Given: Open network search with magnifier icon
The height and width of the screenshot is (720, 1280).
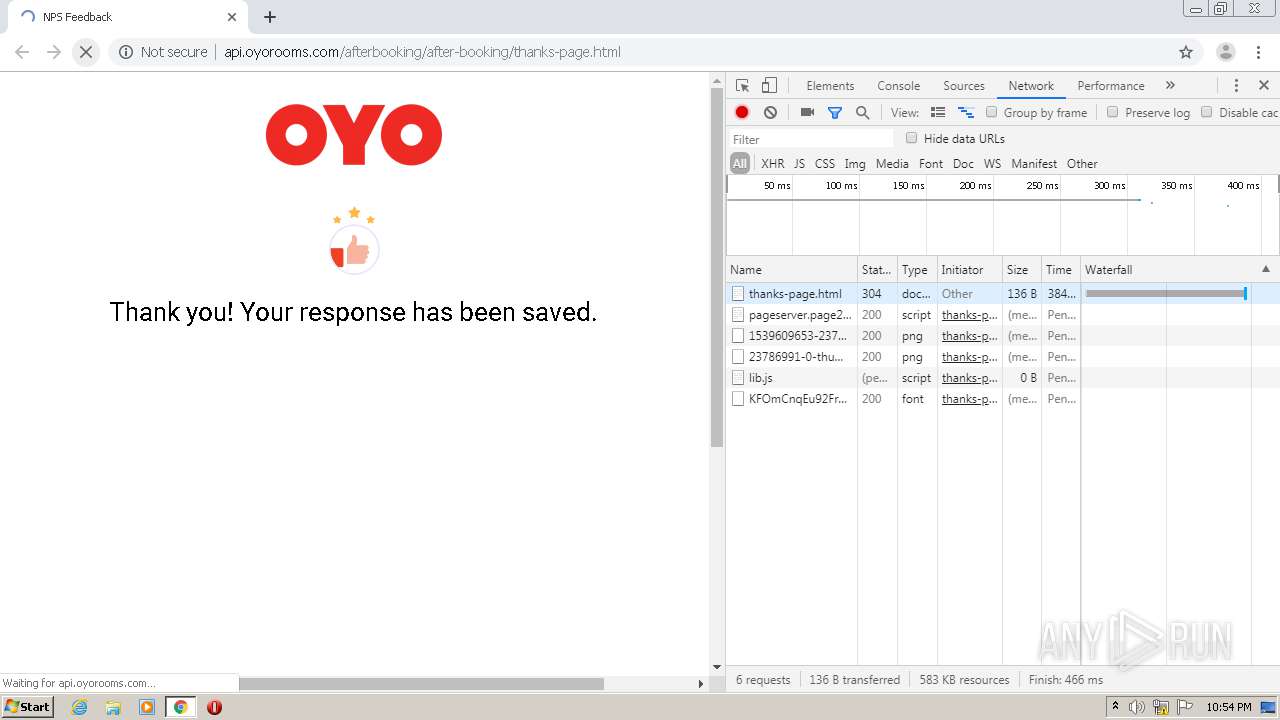Looking at the screenshot, I should click(x=862, y=113).
